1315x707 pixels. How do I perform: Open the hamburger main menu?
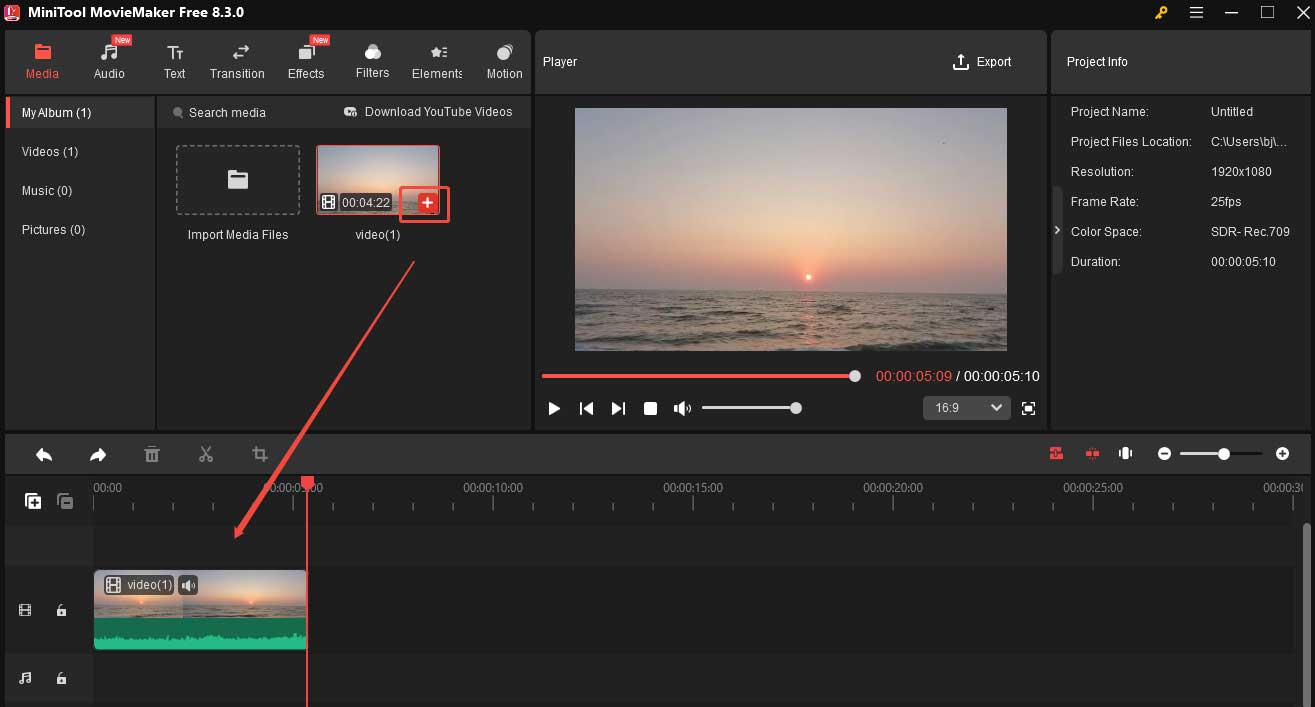tap(1197, 12)
